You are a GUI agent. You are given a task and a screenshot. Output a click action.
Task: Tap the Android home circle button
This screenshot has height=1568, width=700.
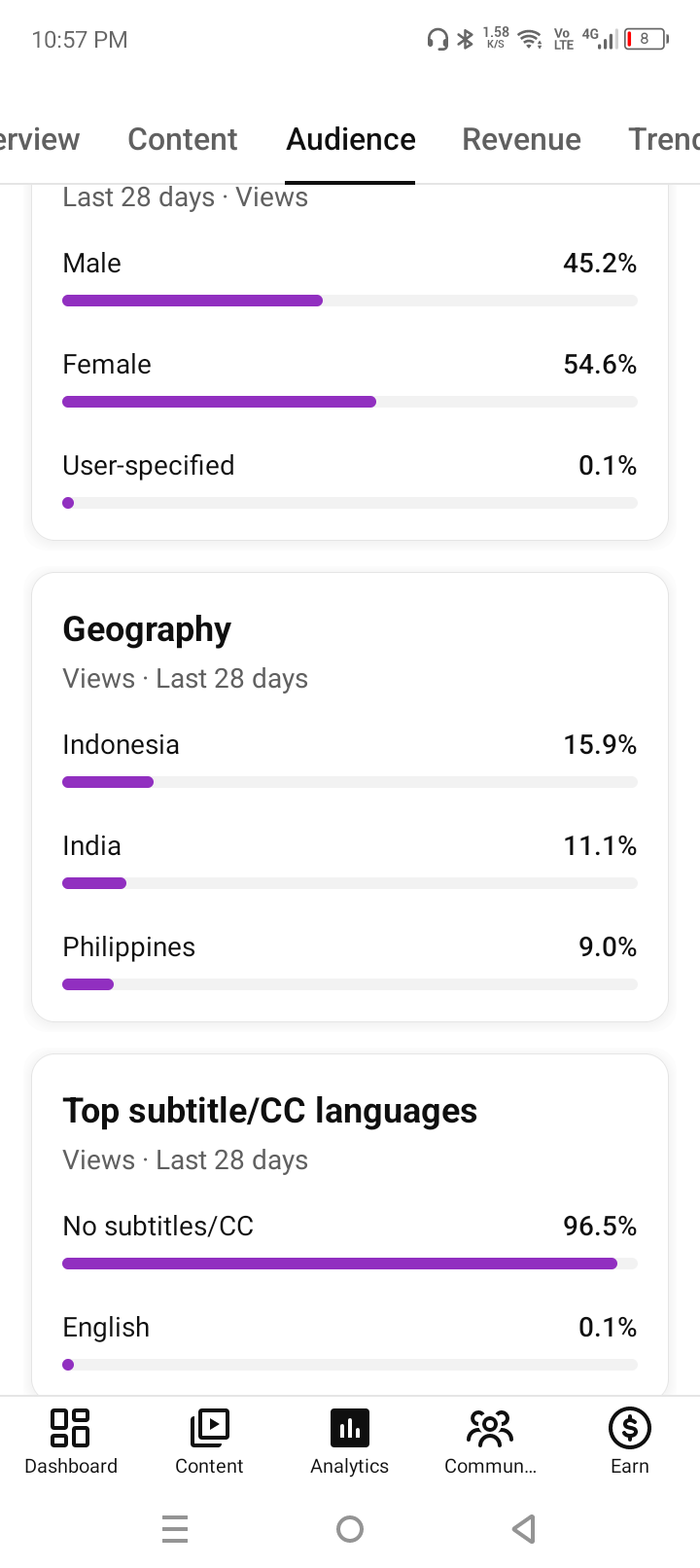350,1529
